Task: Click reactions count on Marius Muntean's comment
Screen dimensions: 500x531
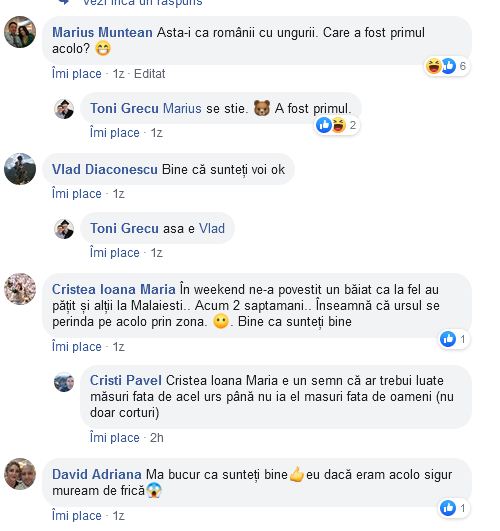Action: [x=447, y=66]
